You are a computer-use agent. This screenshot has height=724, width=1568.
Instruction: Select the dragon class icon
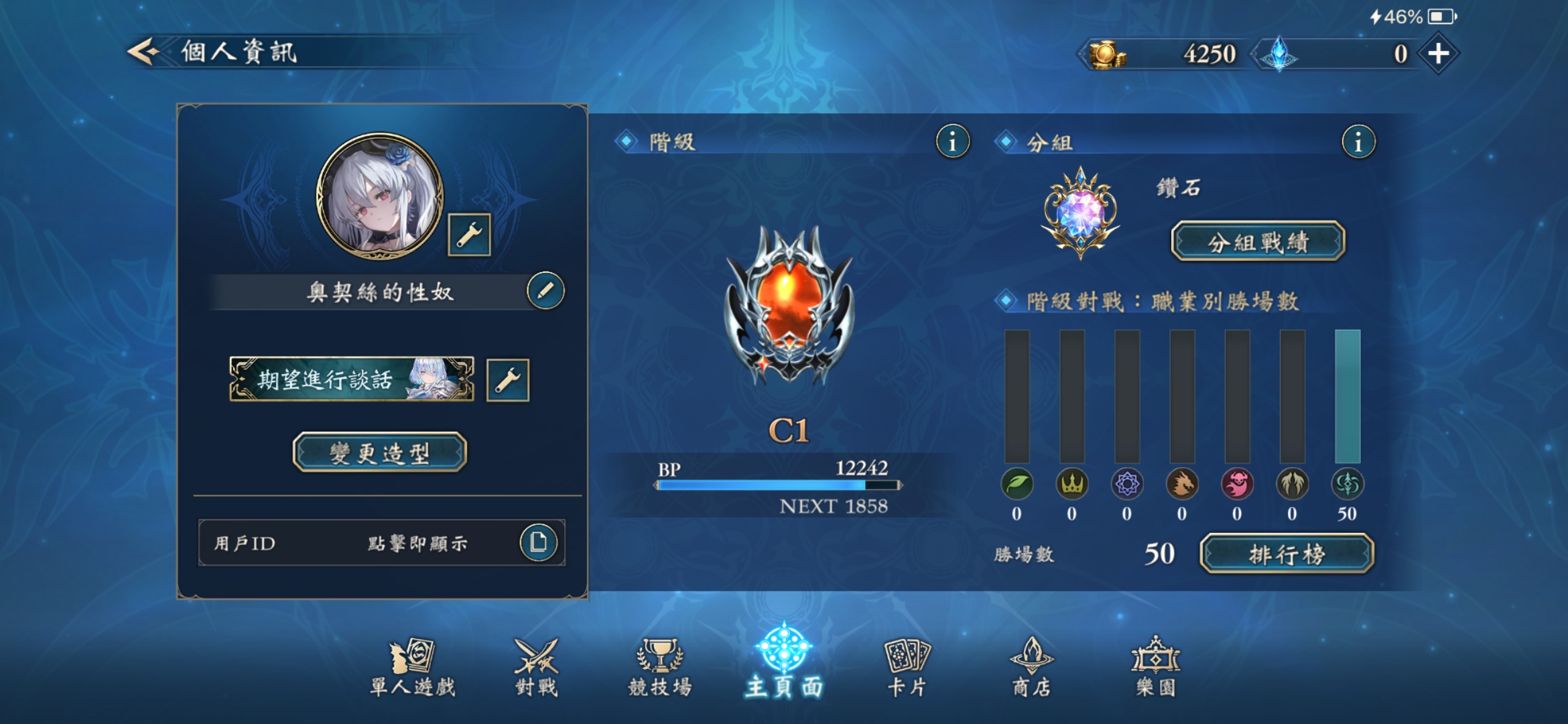point(1182,483)
